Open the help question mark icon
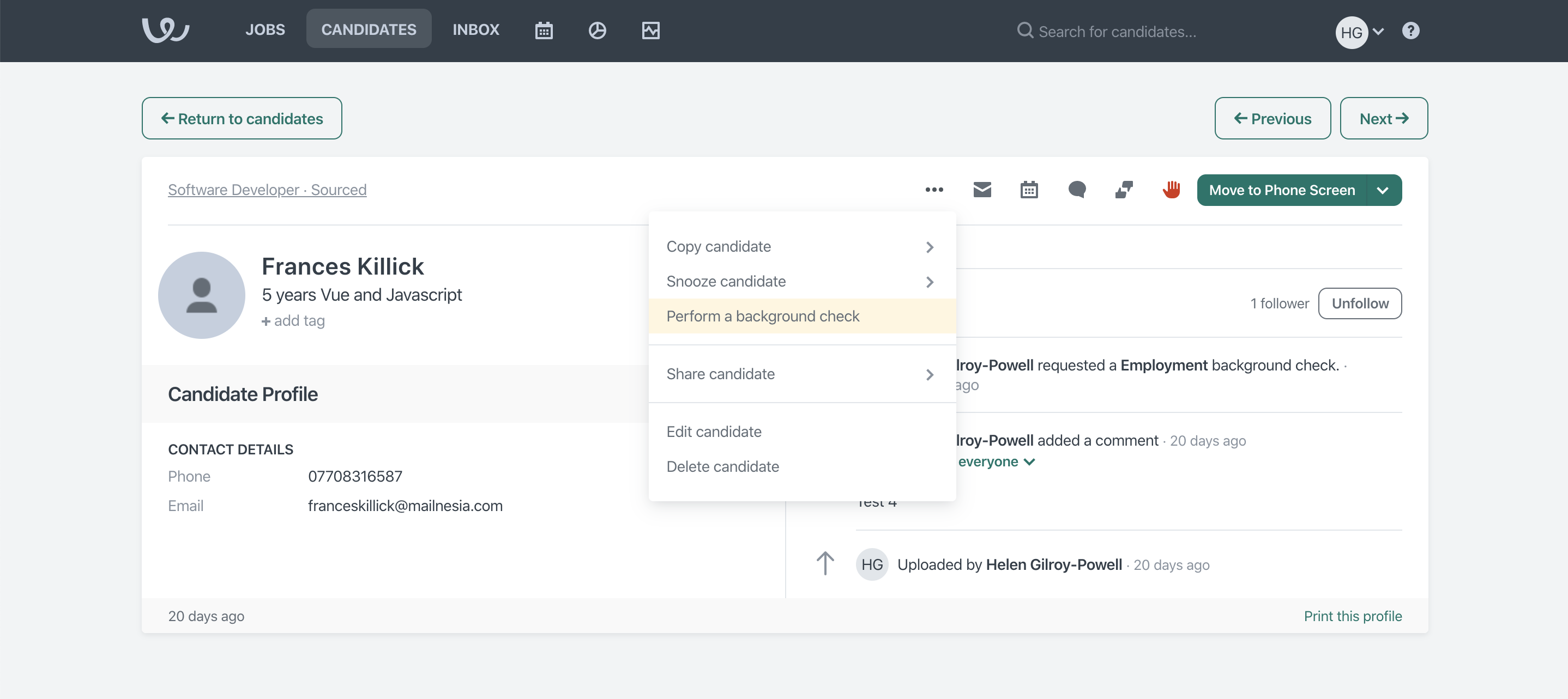1568x699 pixels. [x=1410, y=31]
